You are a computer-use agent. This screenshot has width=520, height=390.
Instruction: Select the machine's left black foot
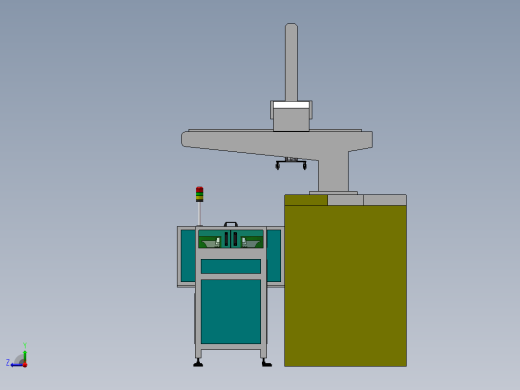pos(198,363)
